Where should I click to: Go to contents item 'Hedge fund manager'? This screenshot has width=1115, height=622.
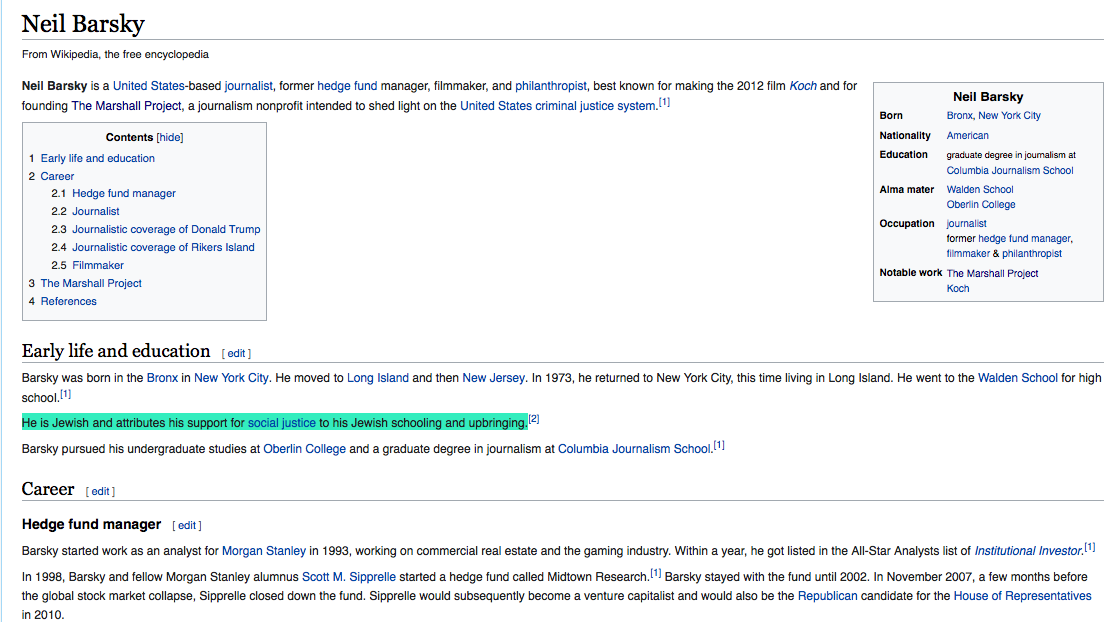(x=124, y=193)
